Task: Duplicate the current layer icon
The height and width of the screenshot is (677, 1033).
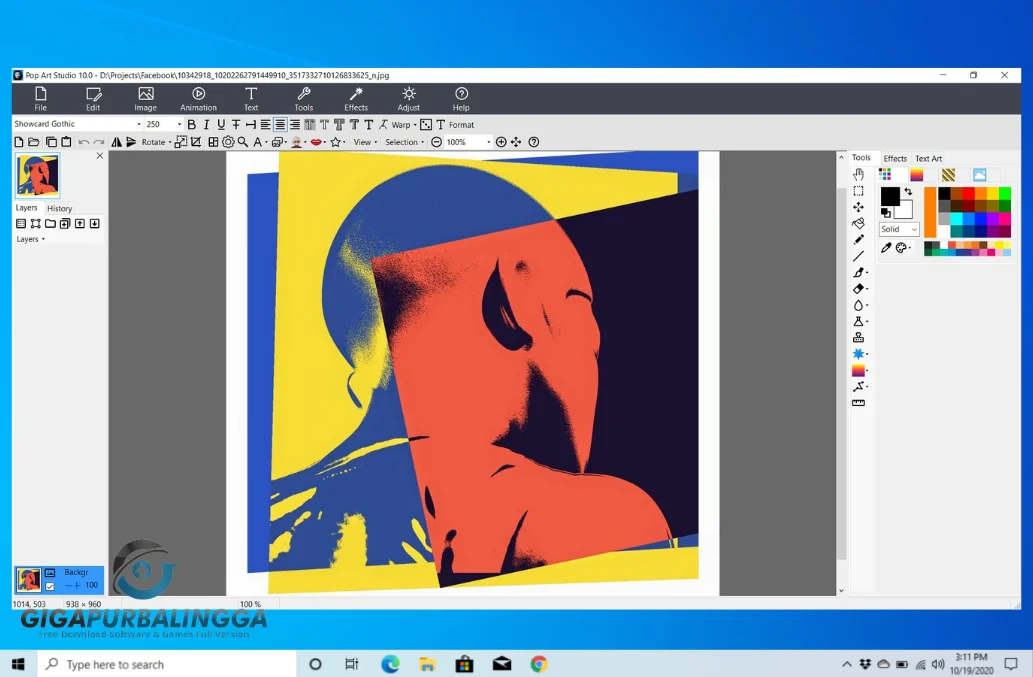Action: 65,224
